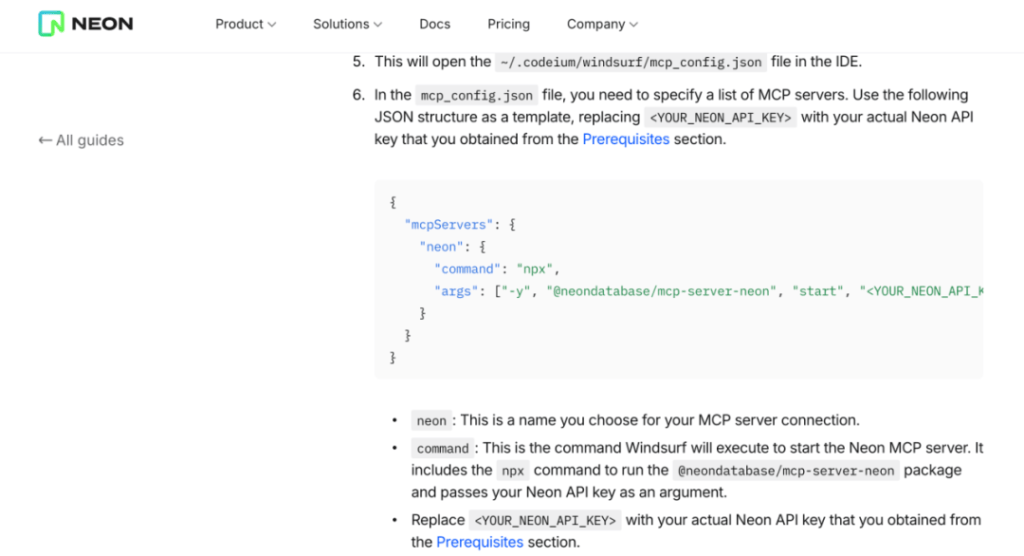Open the Company menu

596,24
